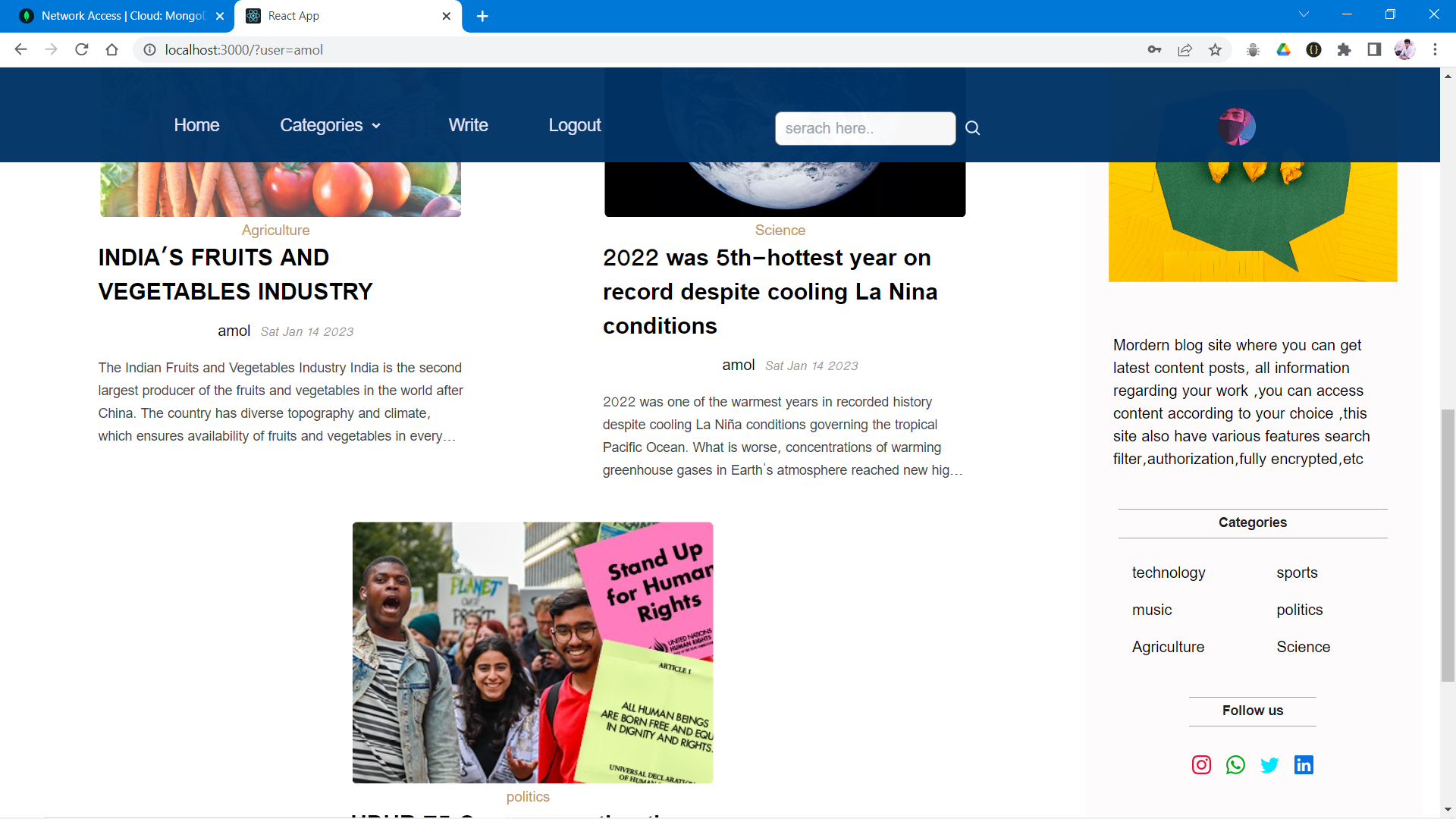Open the Twitter bird icon
The width and height of the screenshot is (1456, 819).
[1269, 765]
